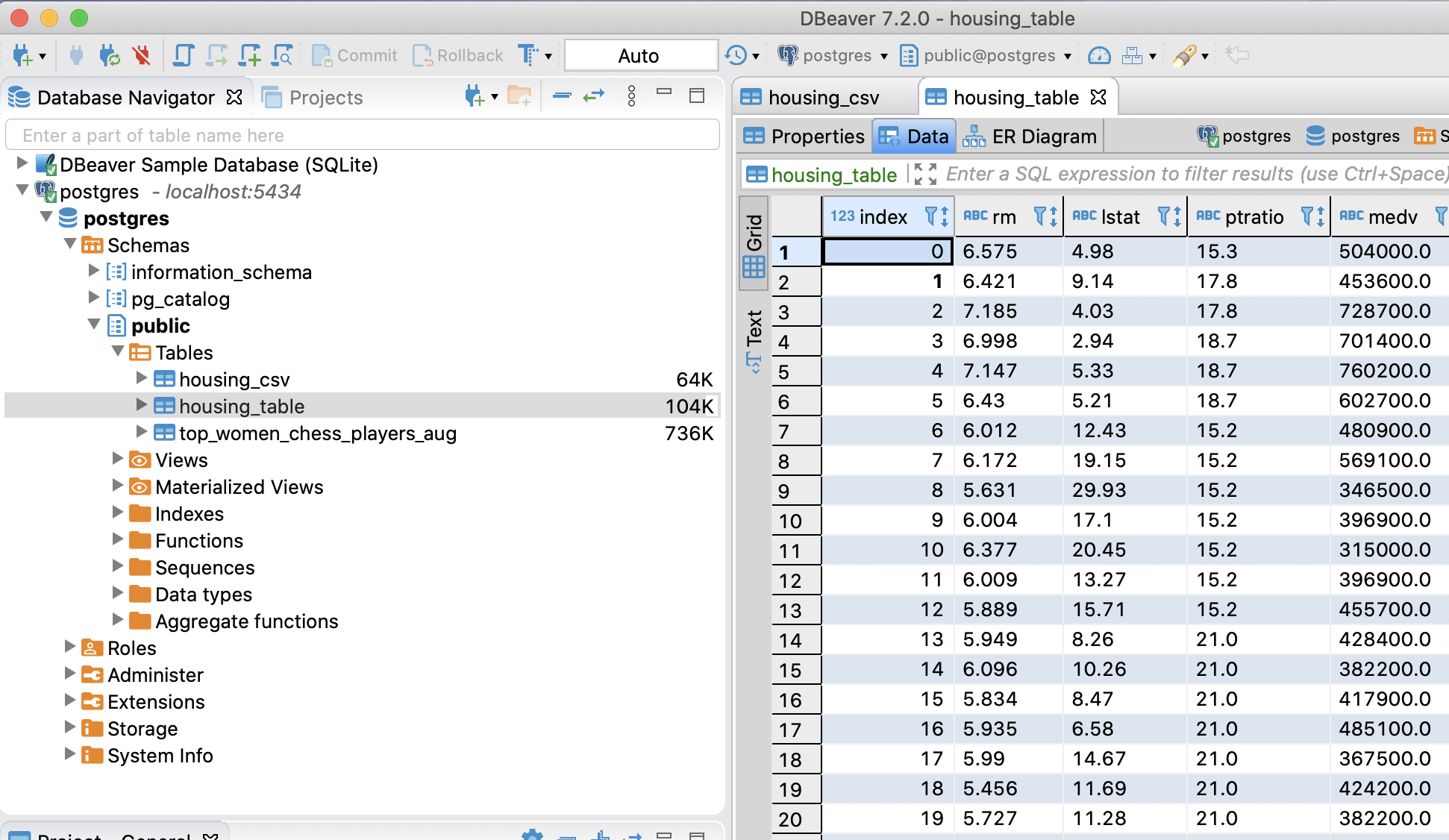
Task: Click the Disconnect red plug icon
Action: pos(141,55)
